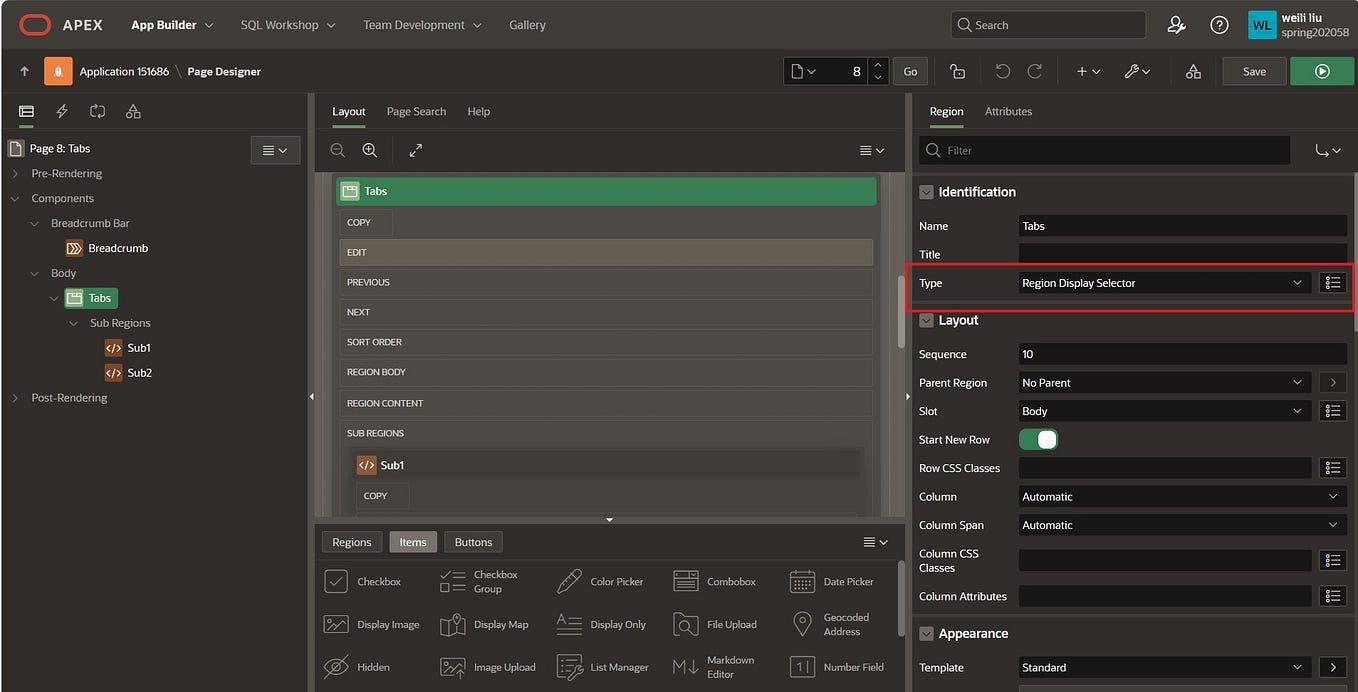Click the Save button
The image size is (1358, 692).
coord(1253,71)
